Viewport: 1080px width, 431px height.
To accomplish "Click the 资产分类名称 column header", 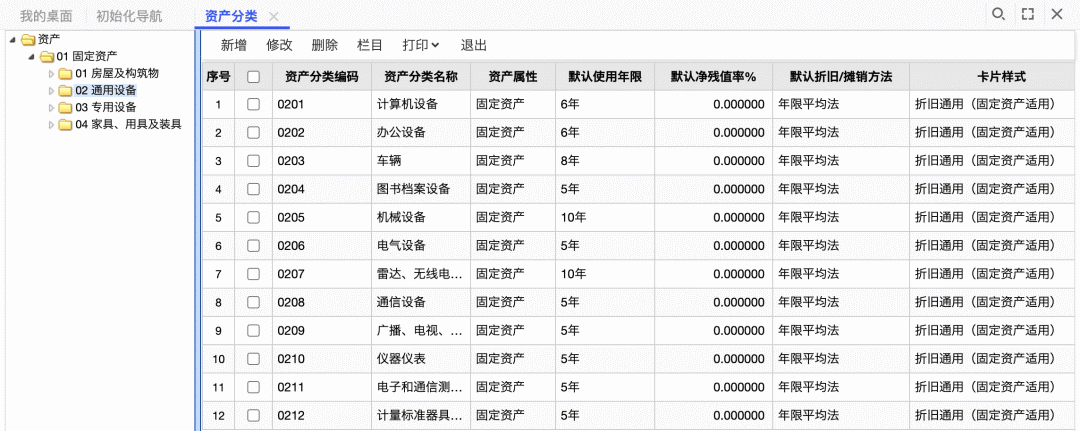I will [421, 77].
